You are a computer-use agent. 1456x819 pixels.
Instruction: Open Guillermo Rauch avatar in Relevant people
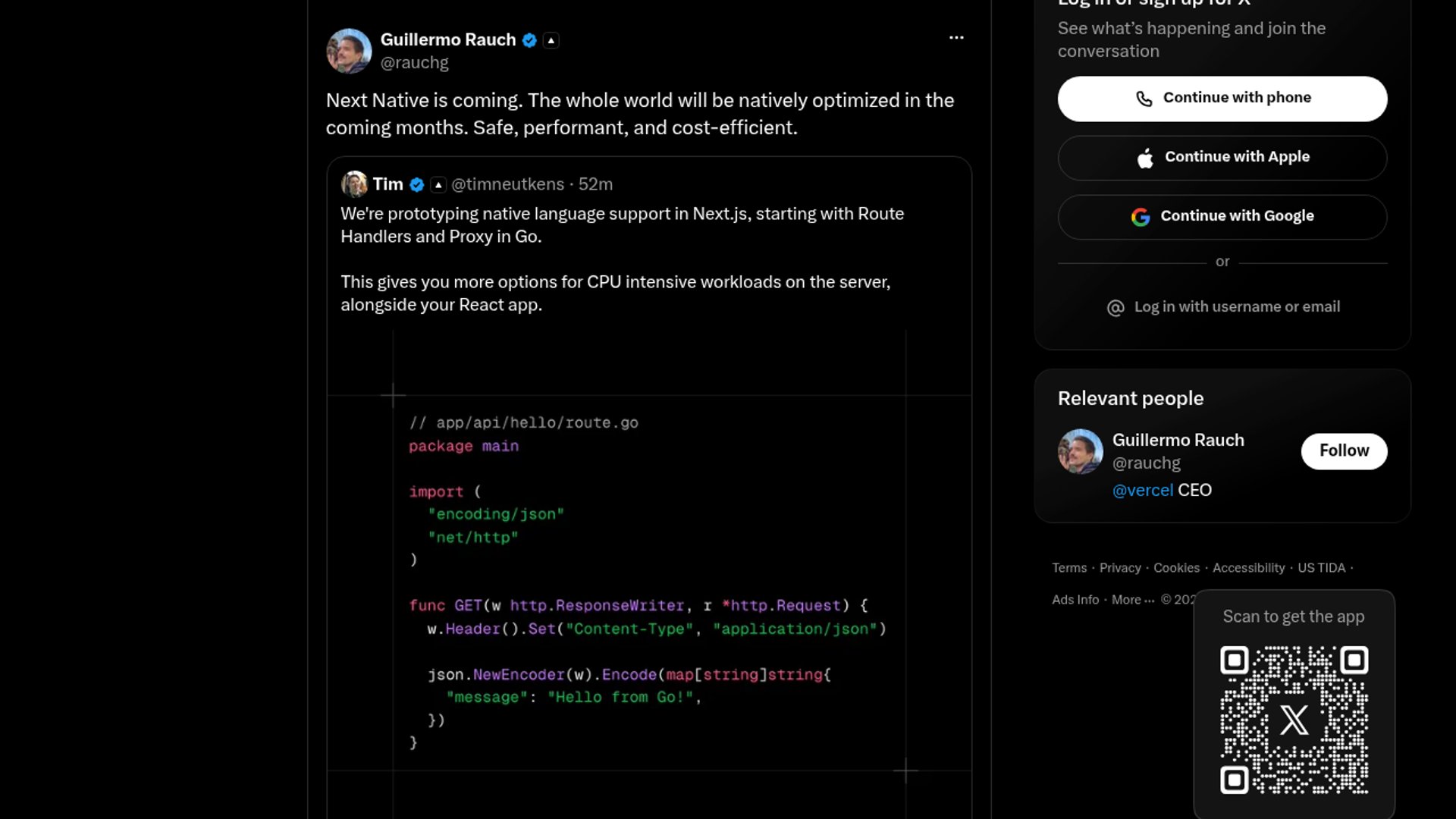[1080, 451]
